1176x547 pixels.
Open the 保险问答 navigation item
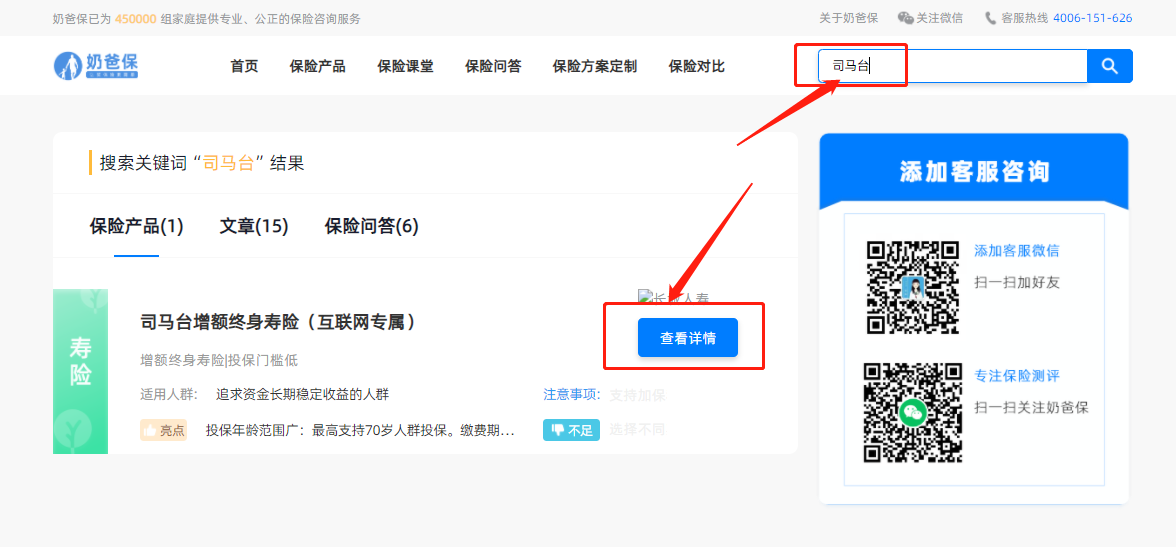[x=494, y=66]
